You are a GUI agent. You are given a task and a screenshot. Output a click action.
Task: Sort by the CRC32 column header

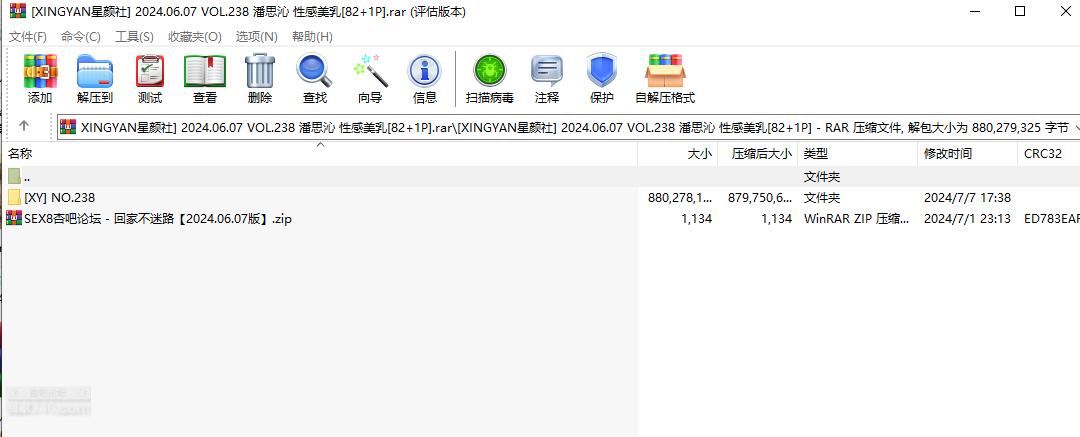tap(1048, 154)
